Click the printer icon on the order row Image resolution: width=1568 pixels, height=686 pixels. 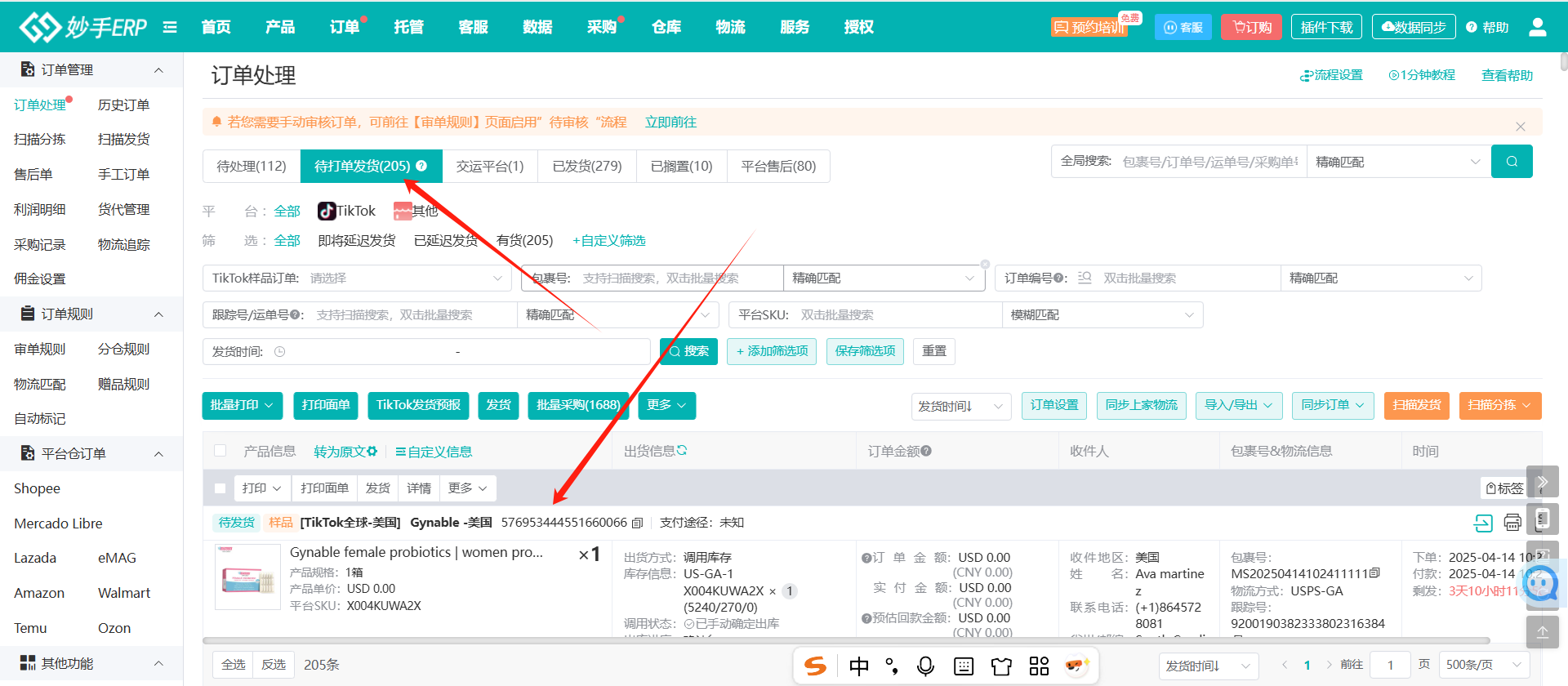1512,523
